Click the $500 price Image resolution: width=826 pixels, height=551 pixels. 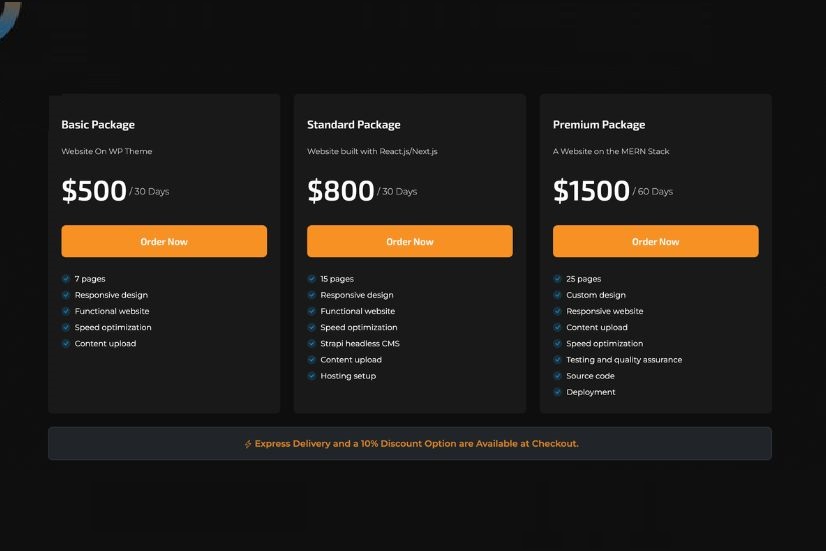pyautogui.click(x=94, y=191)
